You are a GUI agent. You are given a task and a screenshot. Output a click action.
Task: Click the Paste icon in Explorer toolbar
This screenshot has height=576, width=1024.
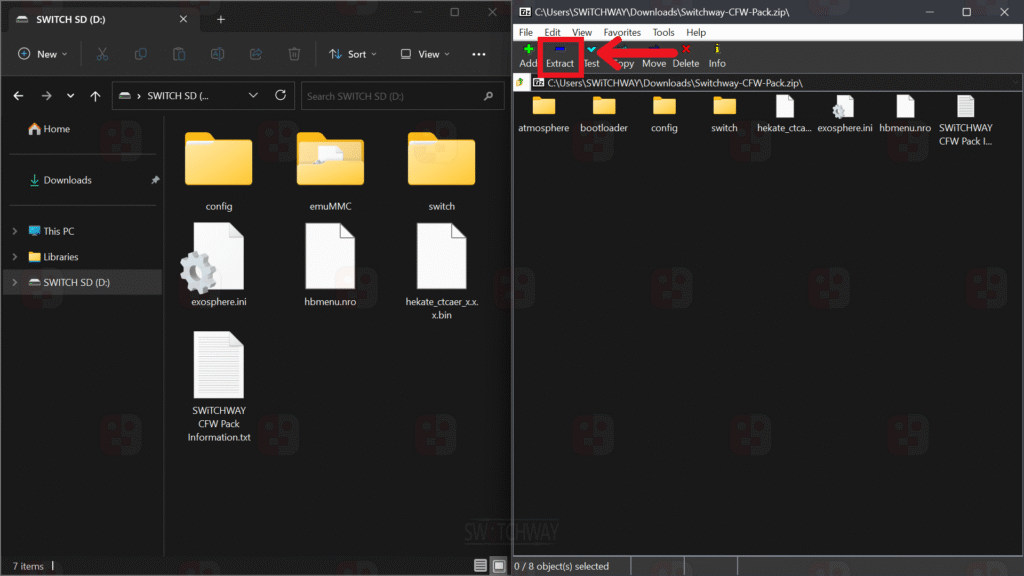click(179, 54)
